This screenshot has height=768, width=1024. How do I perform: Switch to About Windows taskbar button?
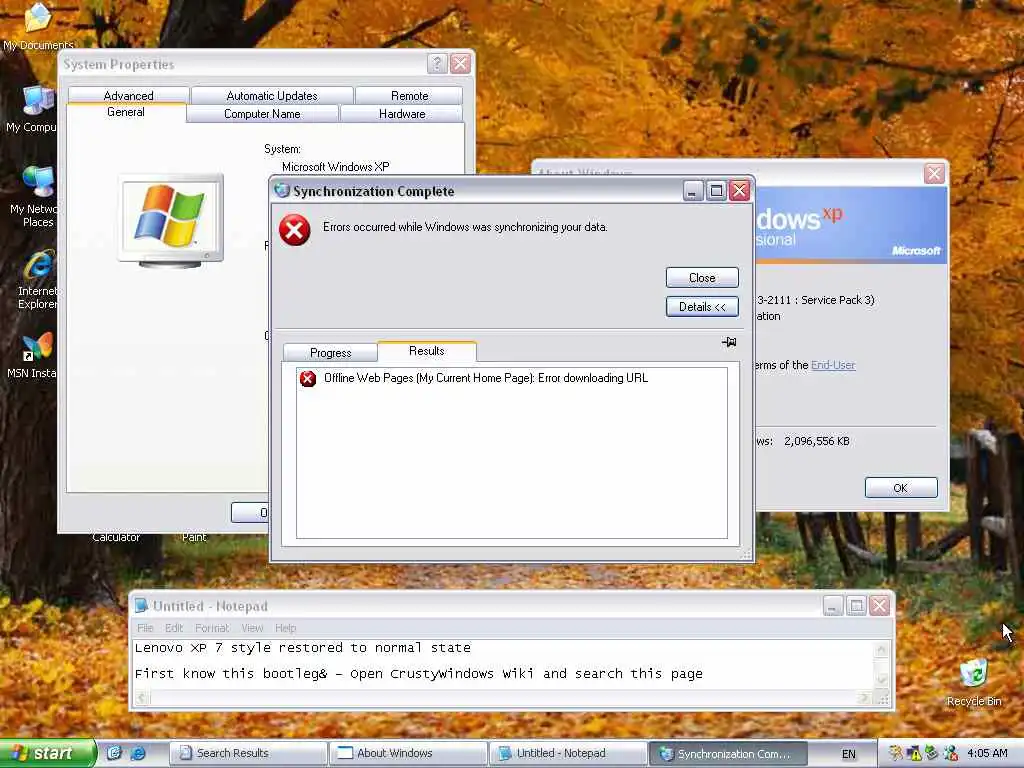coord(408,753)
